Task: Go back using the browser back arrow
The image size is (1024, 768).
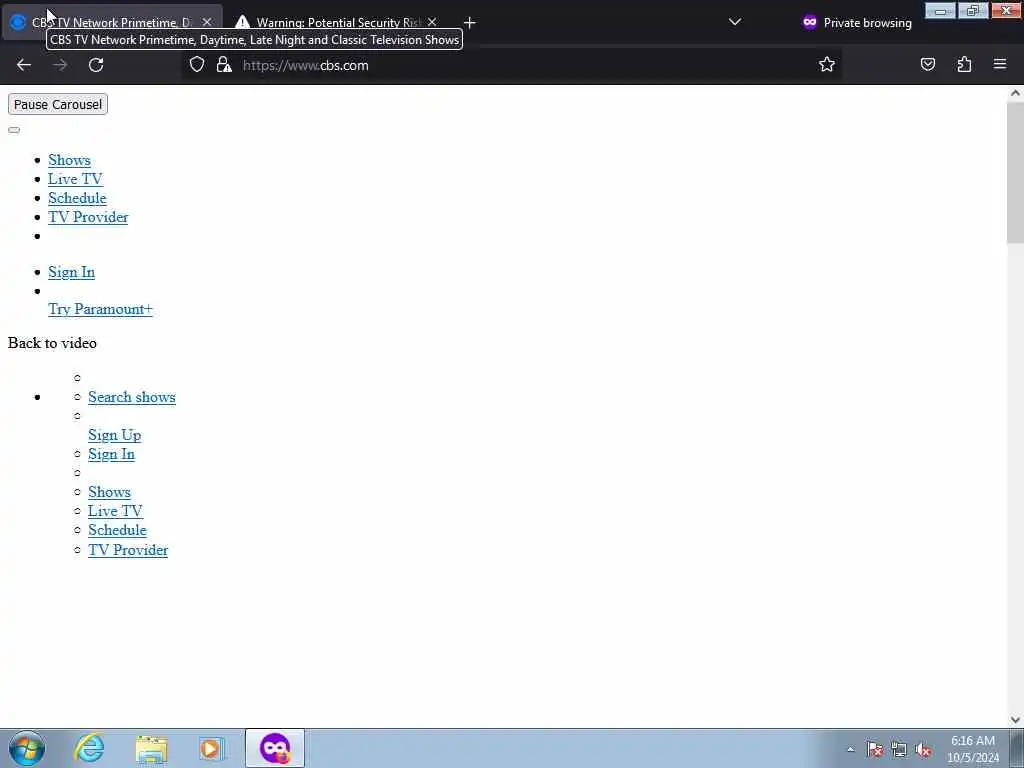Action: [x=24, y=65]
